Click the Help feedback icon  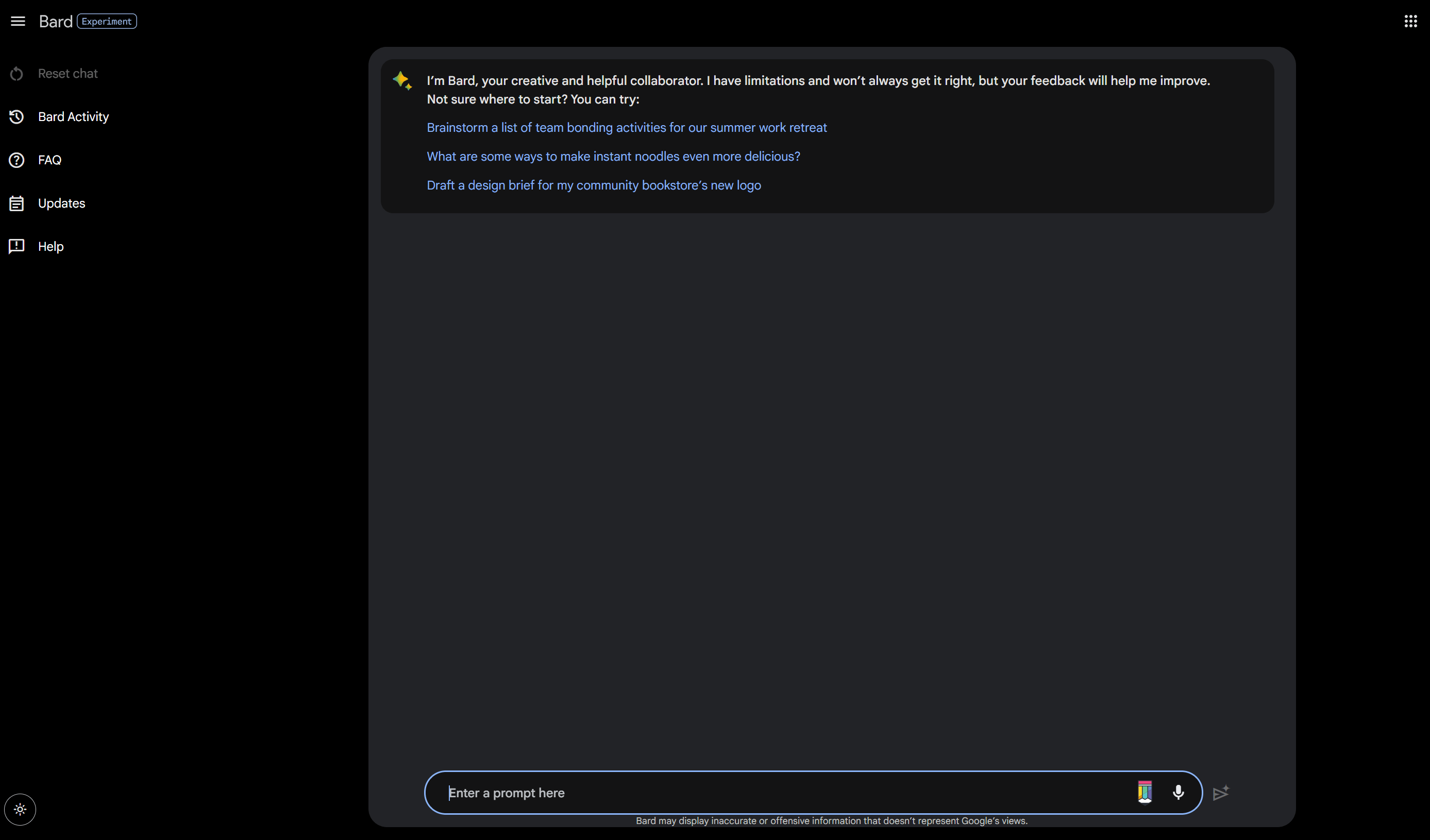click(x=16, y=246)
